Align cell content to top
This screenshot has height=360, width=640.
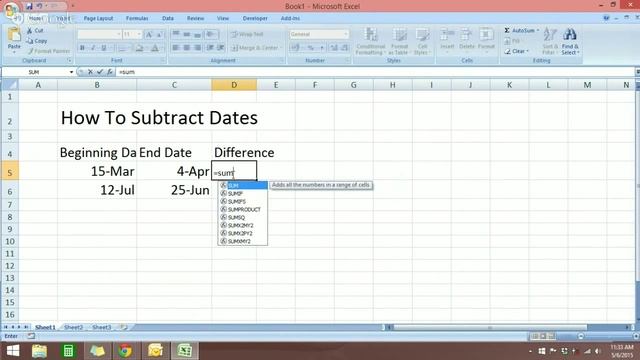[176, 34]
